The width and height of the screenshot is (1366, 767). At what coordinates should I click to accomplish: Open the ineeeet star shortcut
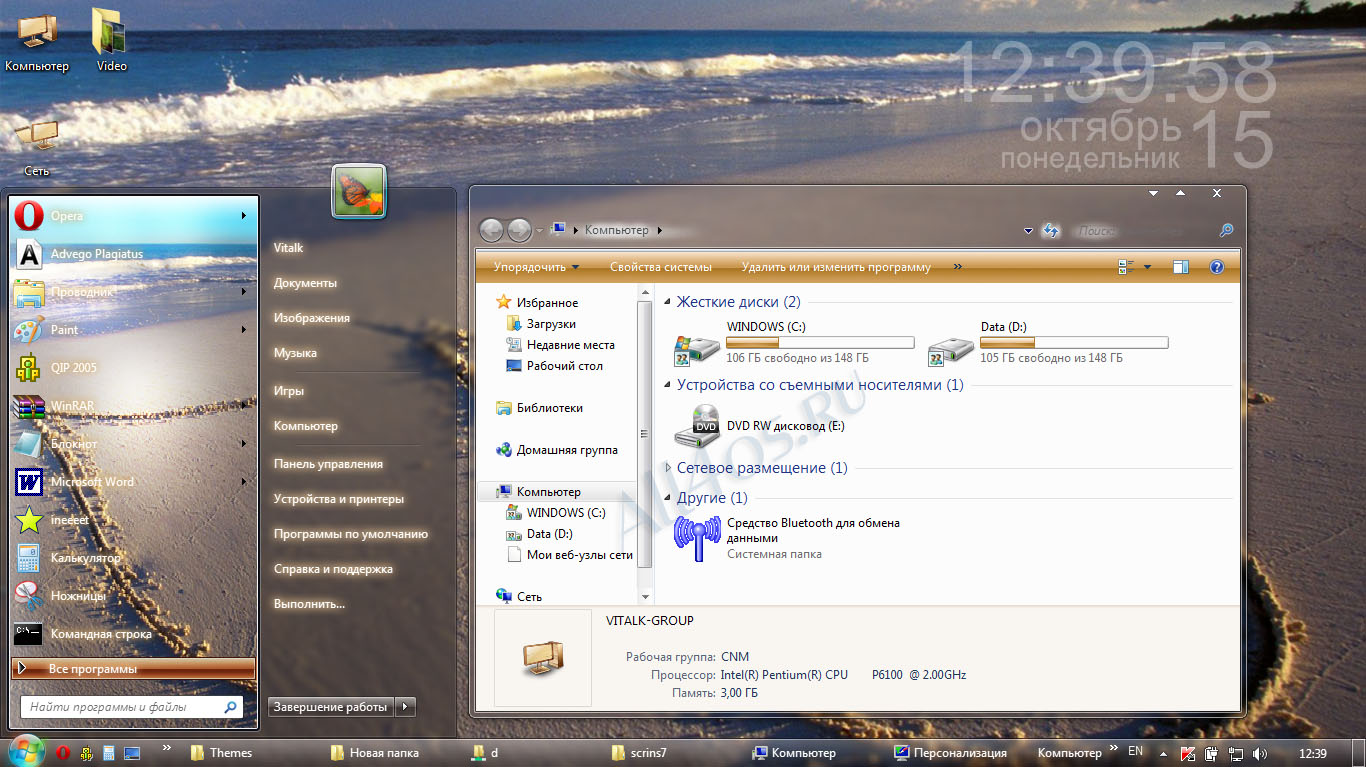tap(133, 520)
